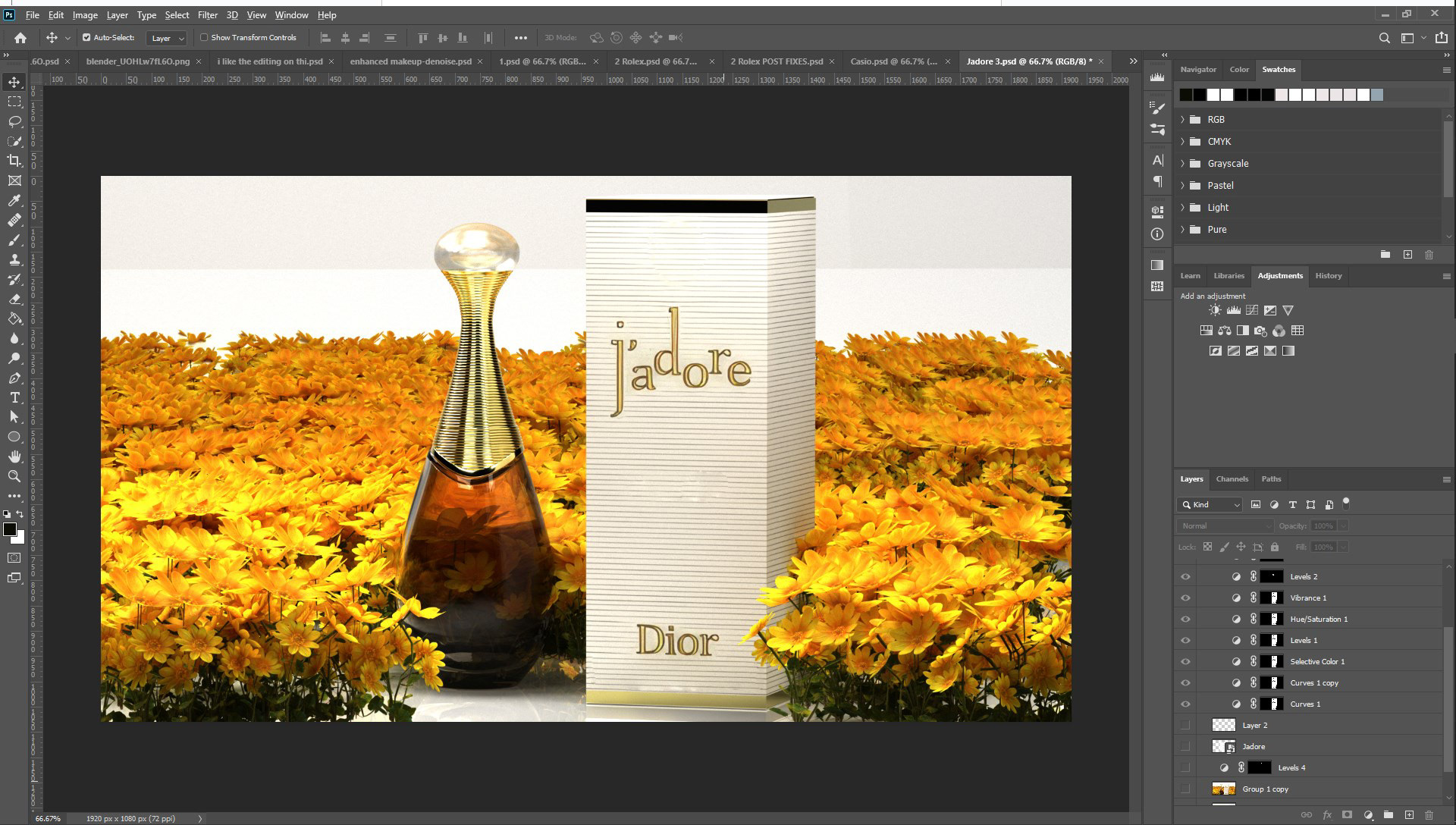The height and width of the screenshot is (825, 1456).
Task: Add a Curves adjustment from Adjustments panel
Action: coord(1252,310)
